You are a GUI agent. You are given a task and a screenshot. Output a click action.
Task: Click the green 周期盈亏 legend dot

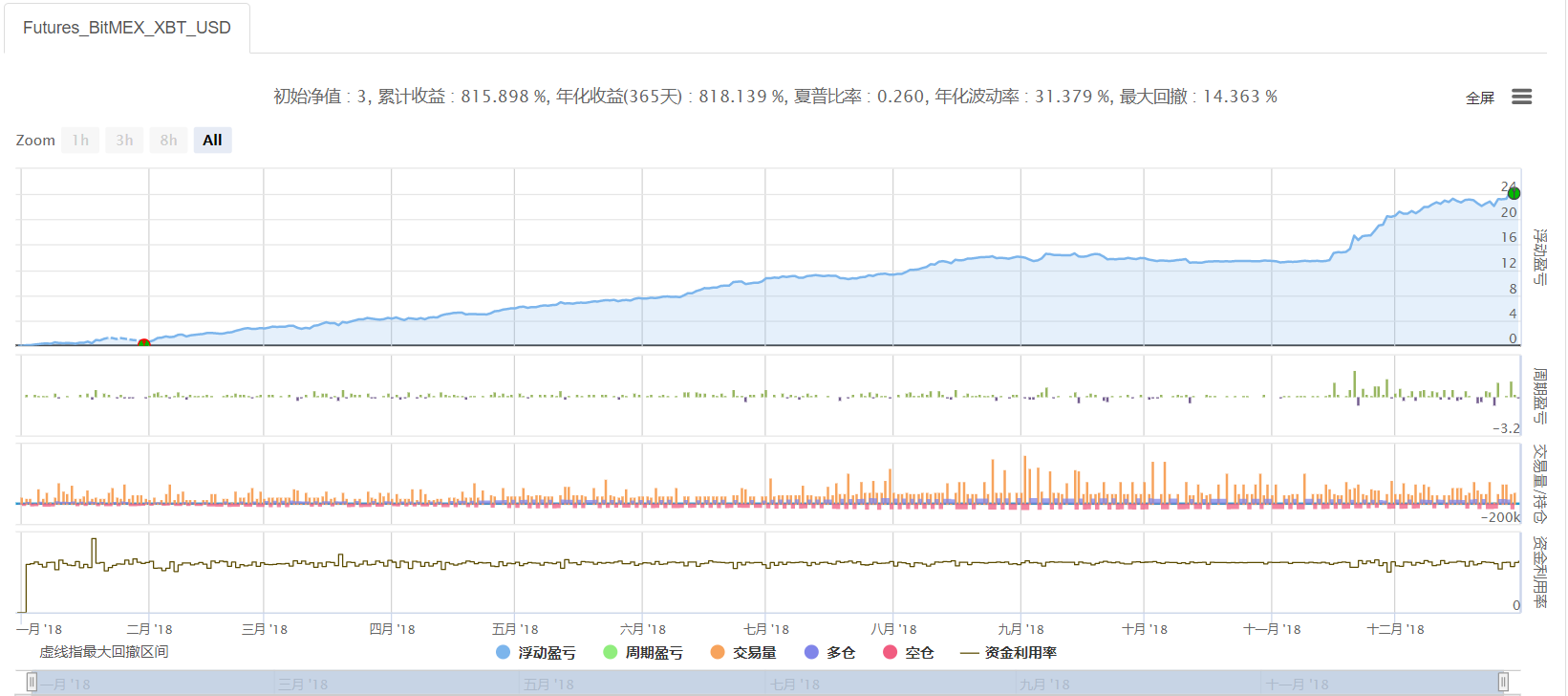(x=611, y=652)
